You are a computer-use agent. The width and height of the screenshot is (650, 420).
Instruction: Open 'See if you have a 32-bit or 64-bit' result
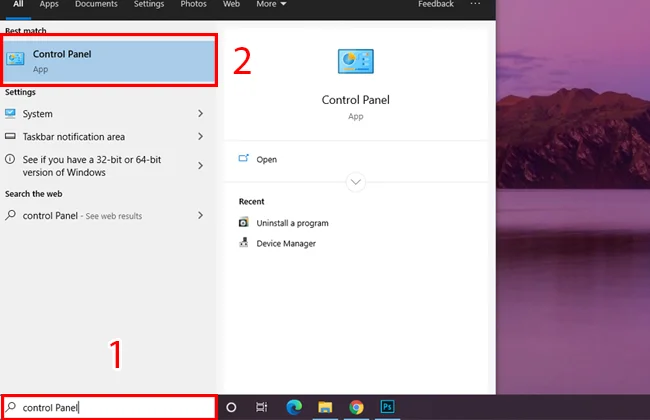[106, 165]
